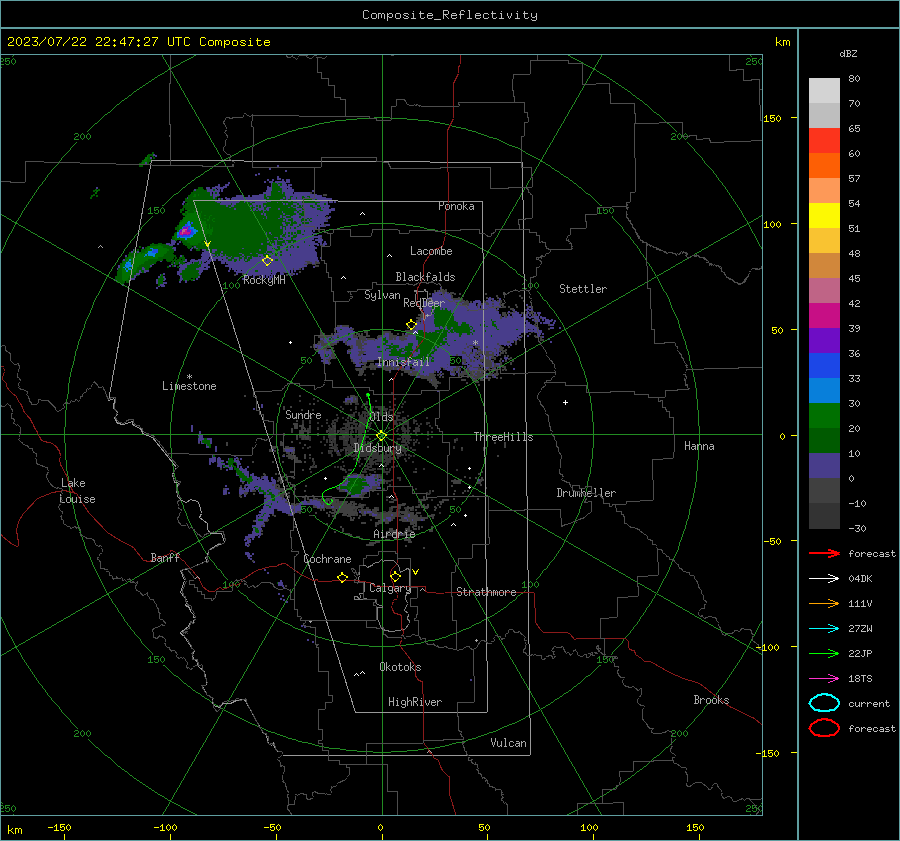The width and height of the screenshot is (900, 841).
Task: Click the Innisfail city label
Action: click(404, 362)
